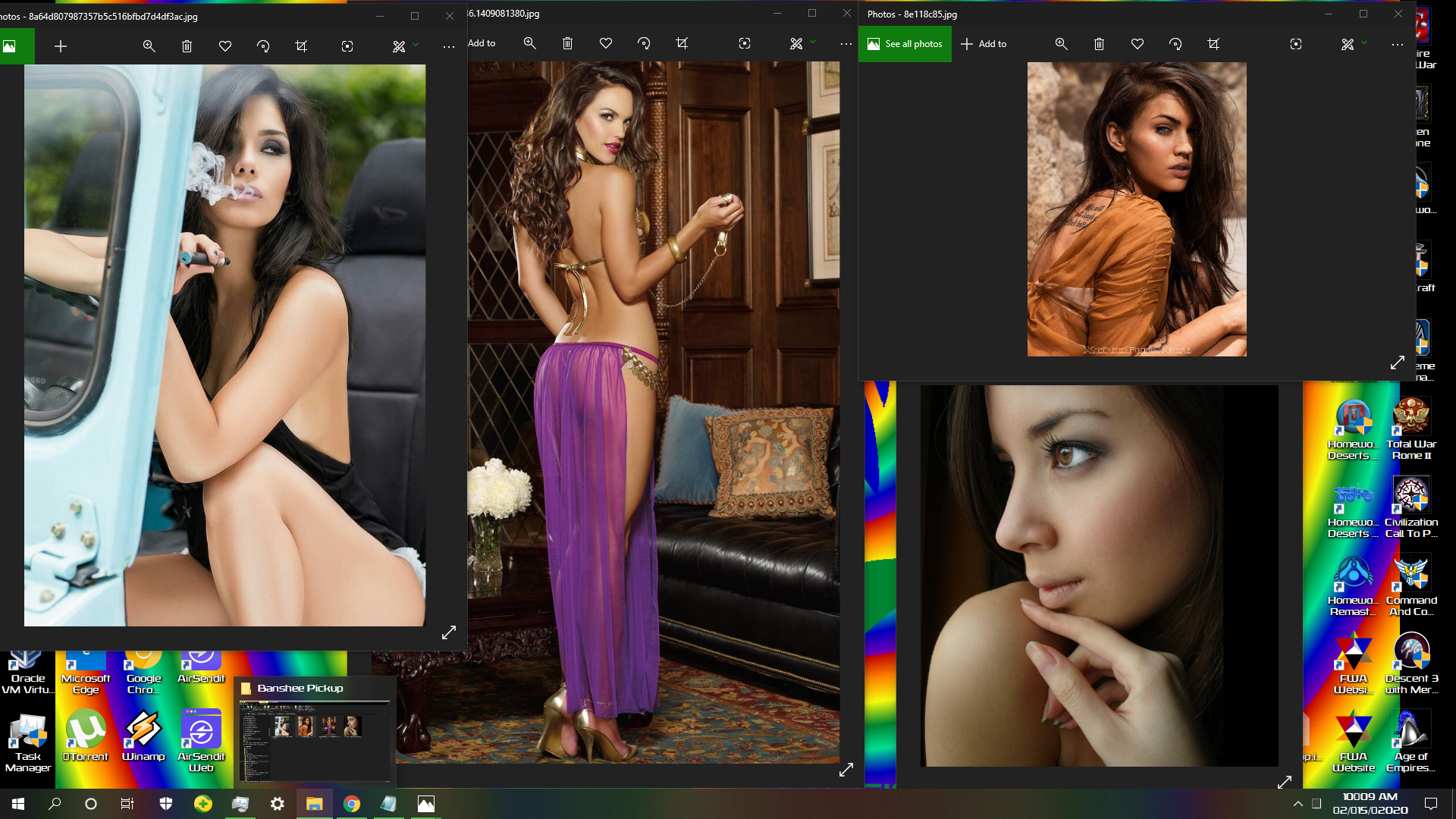The height and width of the screenshot is (819, 1456).
Task: Open Banshee Pickup window thumbnail preview
Action: (x=315, y=741)
